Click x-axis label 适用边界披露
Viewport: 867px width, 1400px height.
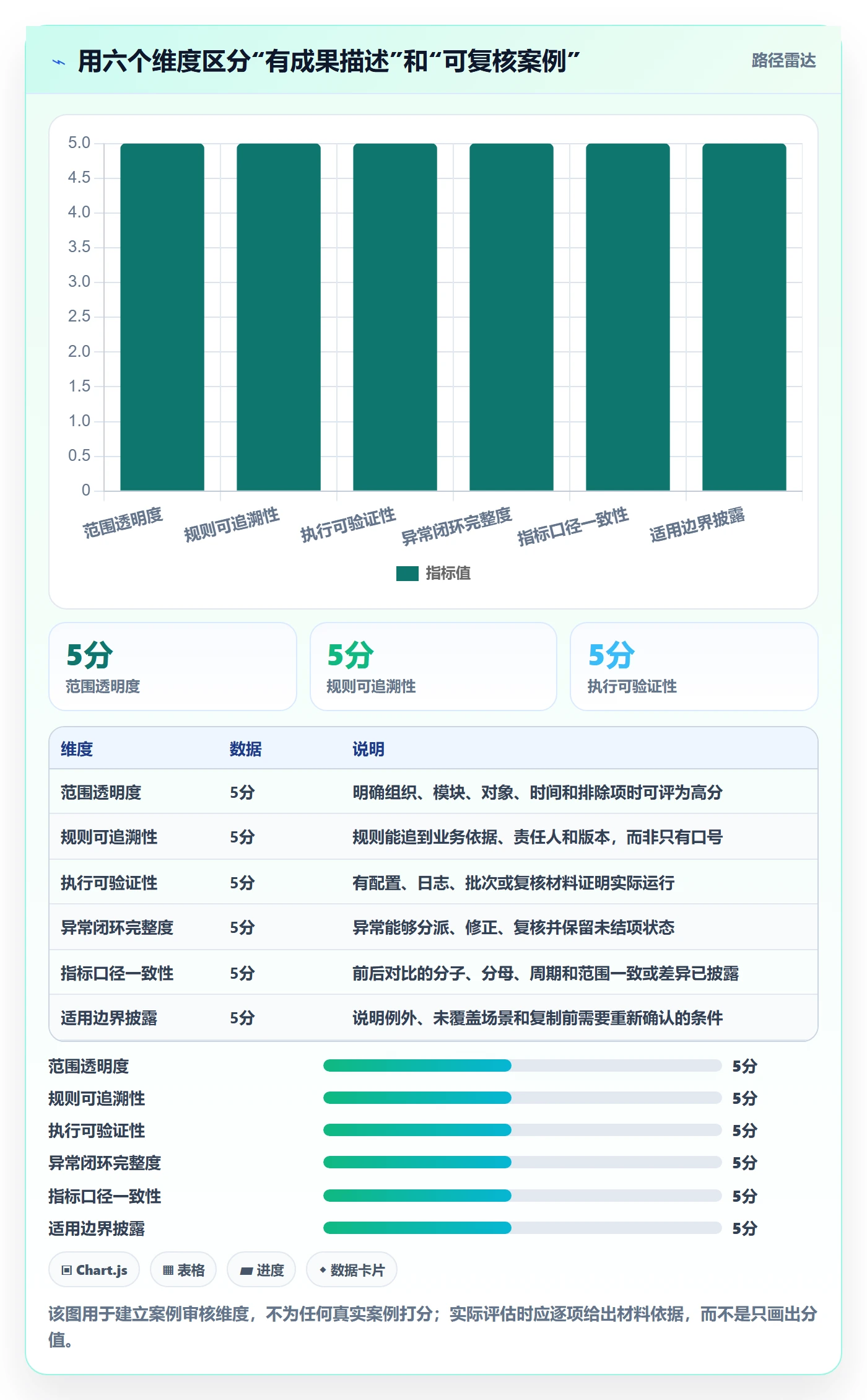pyautogui.click(x=697, y=524)
